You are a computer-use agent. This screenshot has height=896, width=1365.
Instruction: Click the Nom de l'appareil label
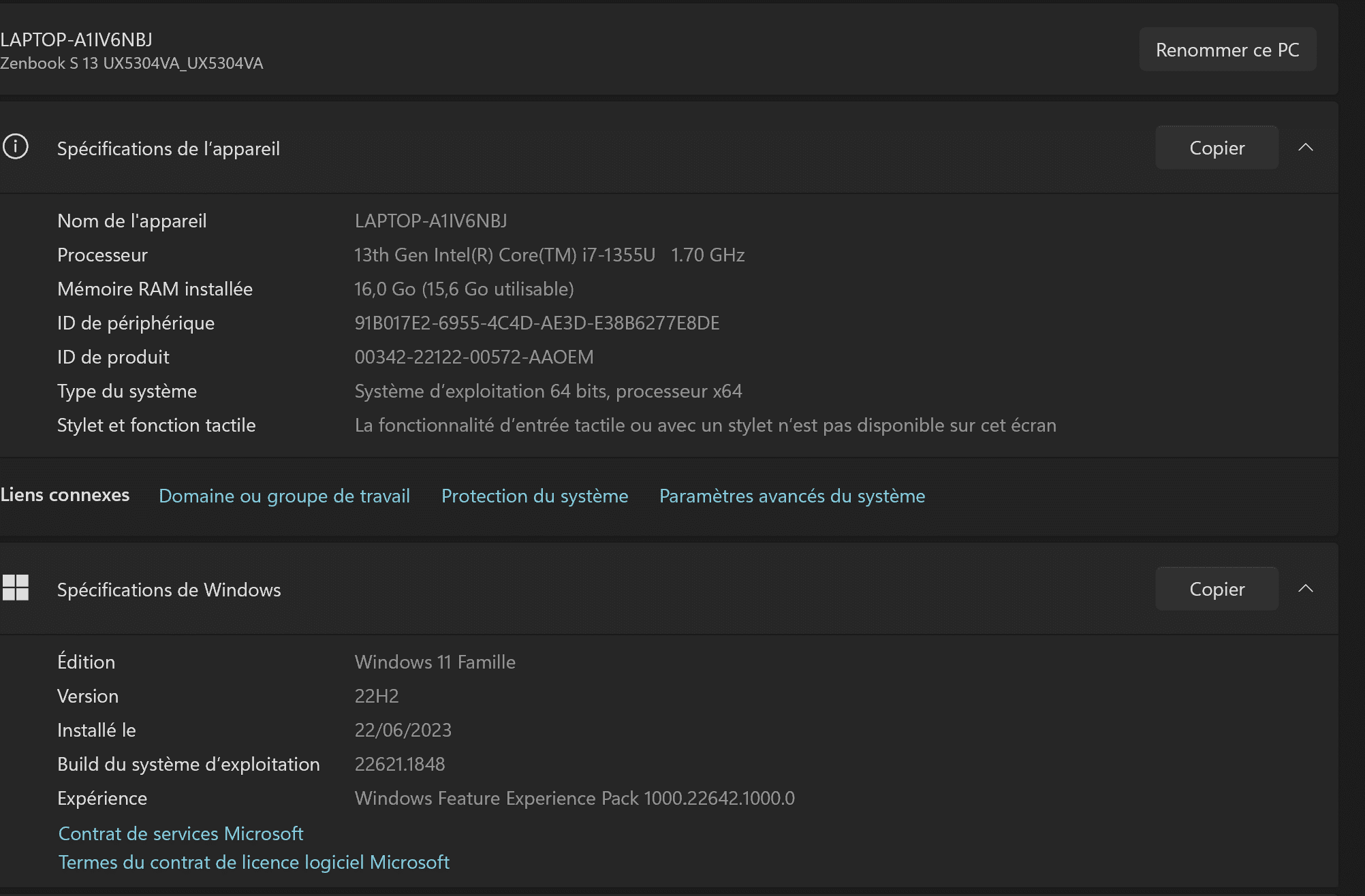[132, 221]
